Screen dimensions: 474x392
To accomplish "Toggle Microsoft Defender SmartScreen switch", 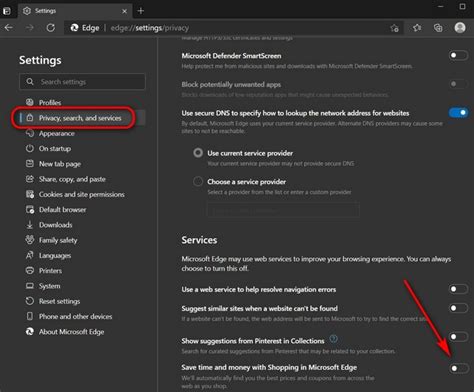I will point(458,55).
